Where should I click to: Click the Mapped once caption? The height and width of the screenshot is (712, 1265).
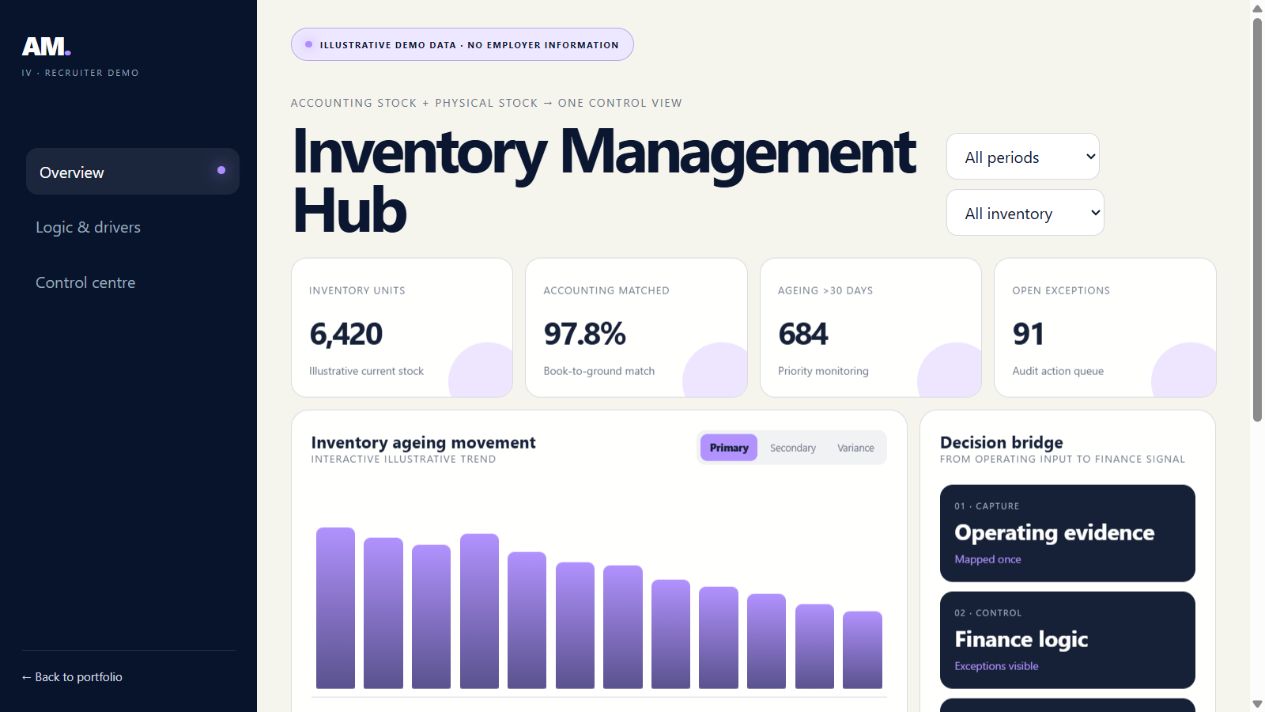(987, 559)
